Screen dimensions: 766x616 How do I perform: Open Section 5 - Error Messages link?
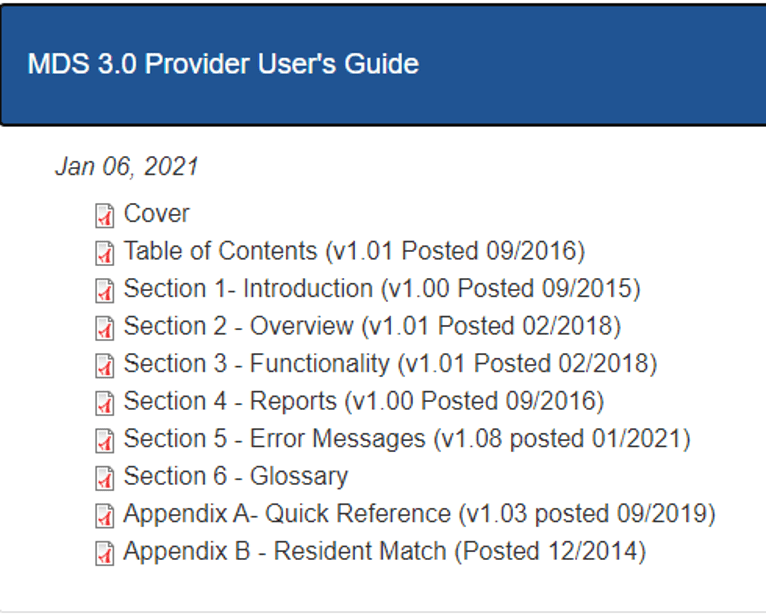pyautogui.click(x=407, y=439)
